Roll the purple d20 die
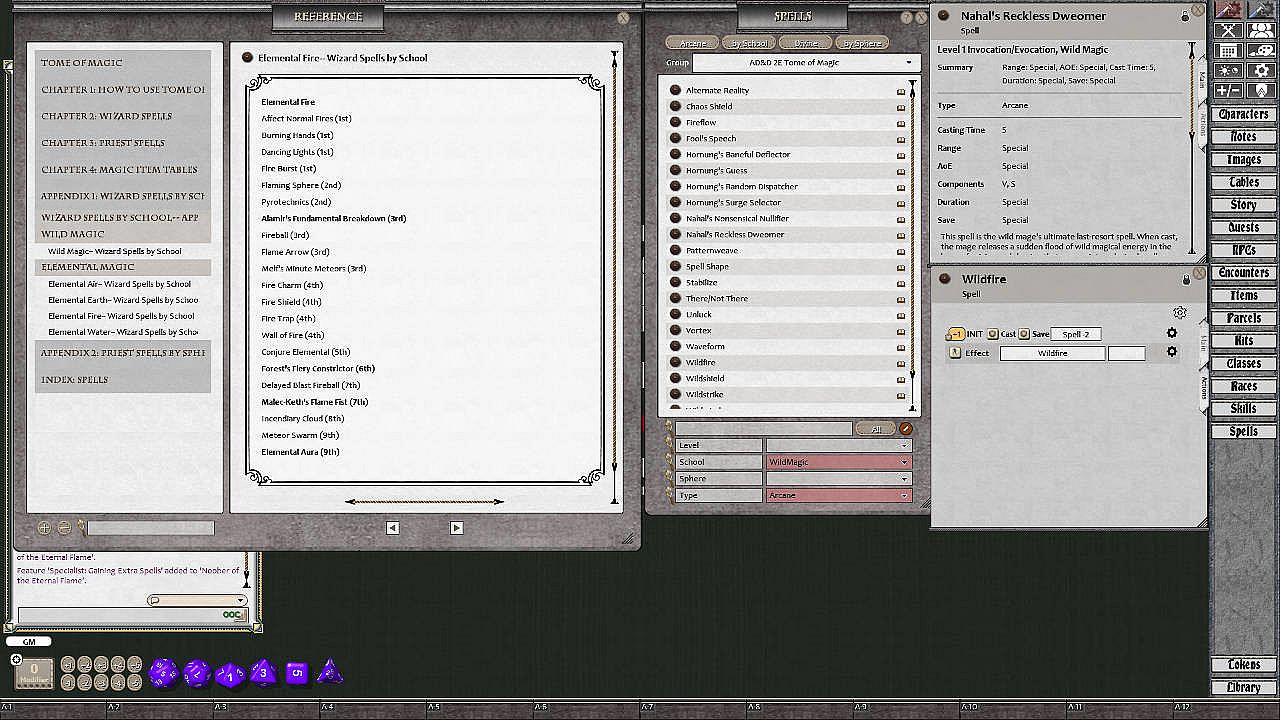 coord(163,673)
